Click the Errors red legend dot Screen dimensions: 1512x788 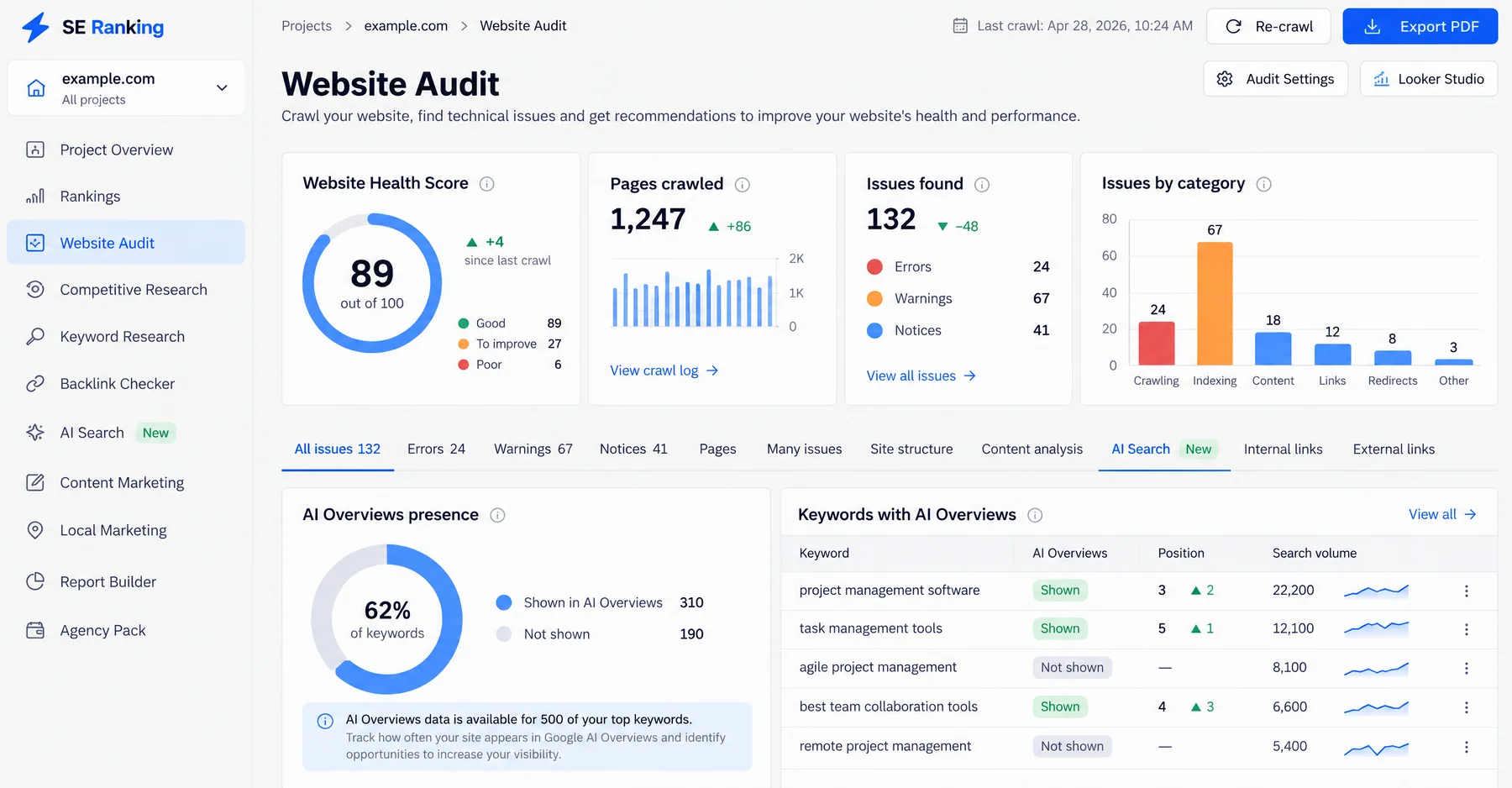click(874, 267)
